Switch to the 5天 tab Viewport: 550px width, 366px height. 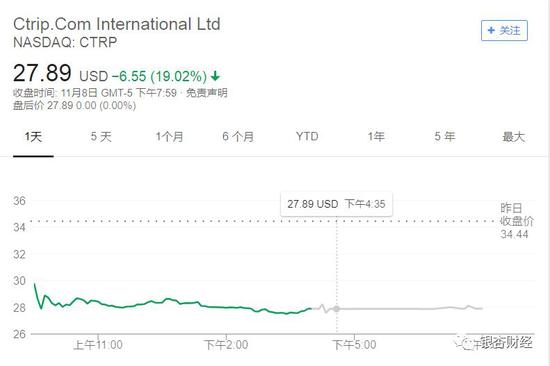point(101,137)
